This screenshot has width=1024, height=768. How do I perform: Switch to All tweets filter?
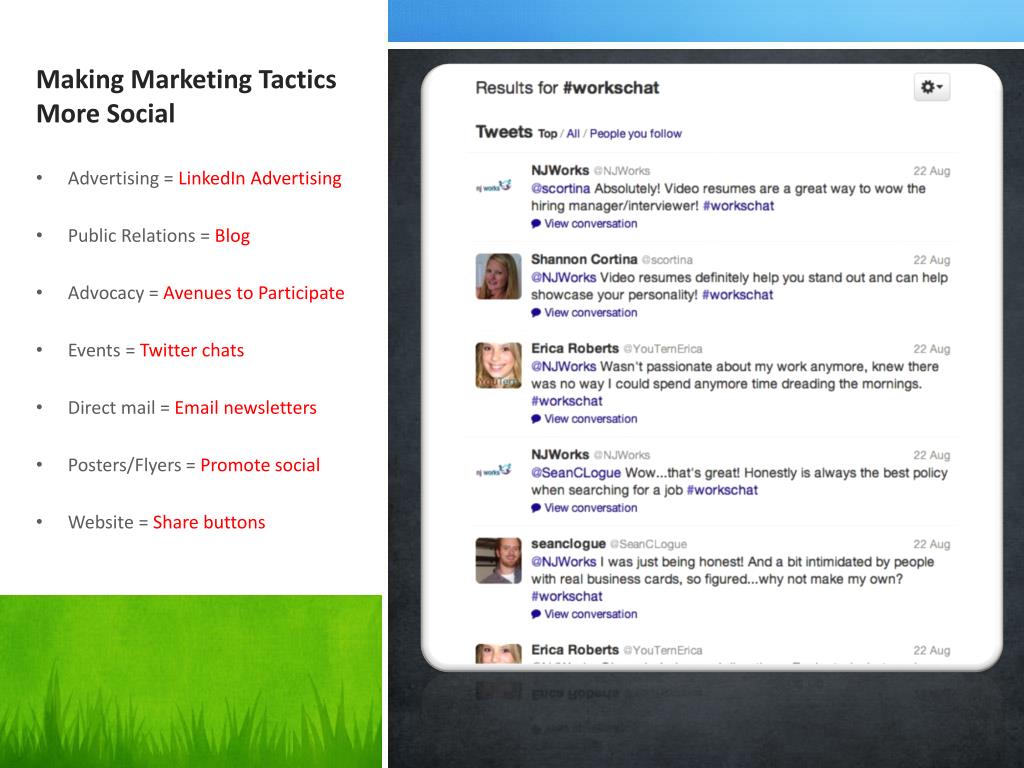[573, 134]
